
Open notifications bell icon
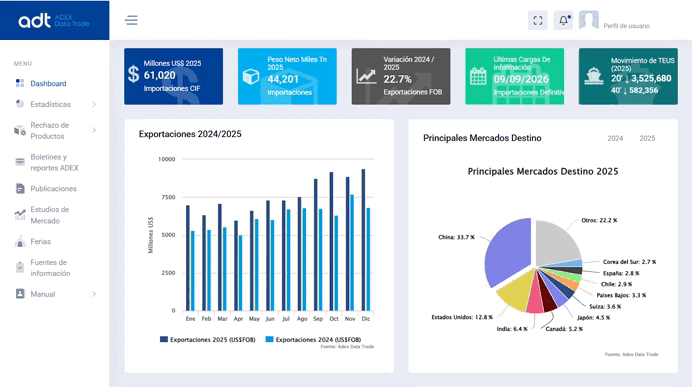tap(564, 20)
